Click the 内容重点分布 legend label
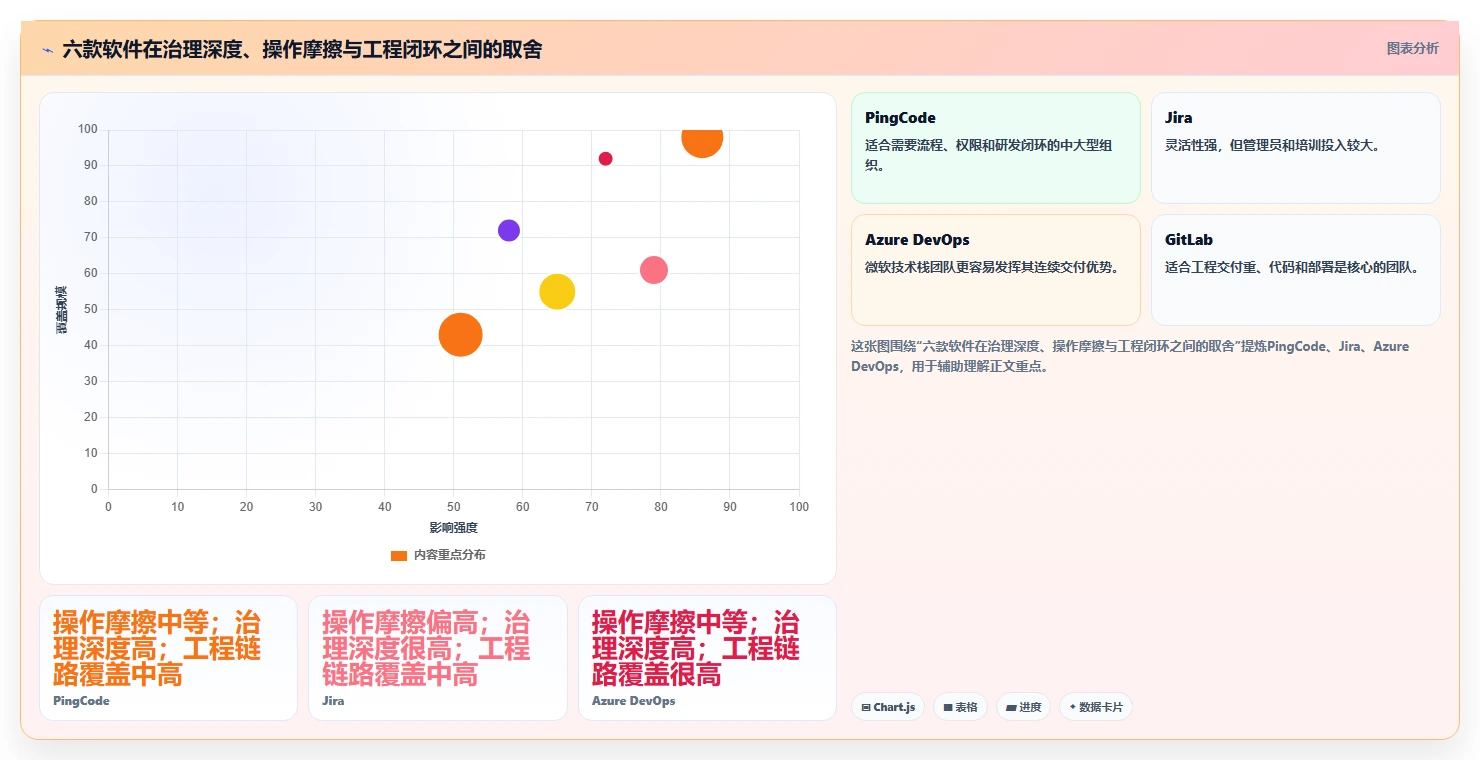 [450, 555]
